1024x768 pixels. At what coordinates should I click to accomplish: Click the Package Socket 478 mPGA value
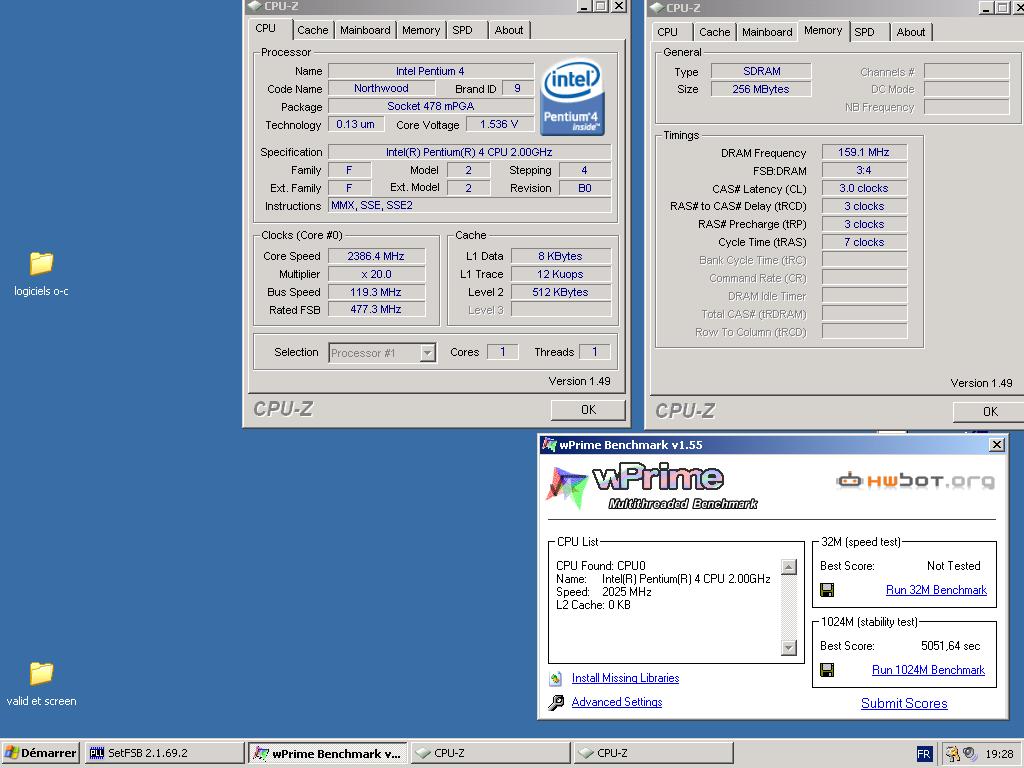pos(431,106)
